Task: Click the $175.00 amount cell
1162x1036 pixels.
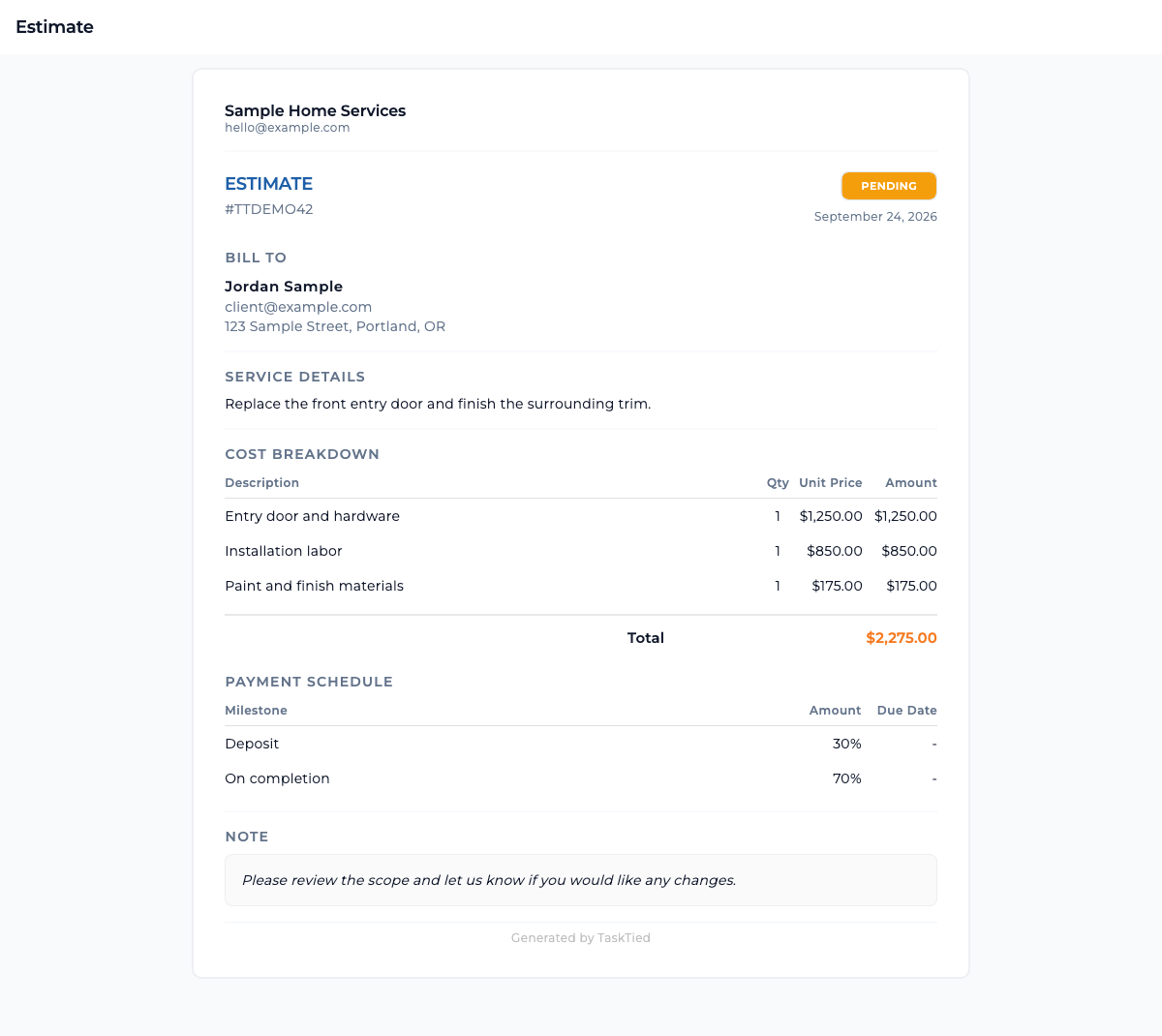Action: coord(911,586)
